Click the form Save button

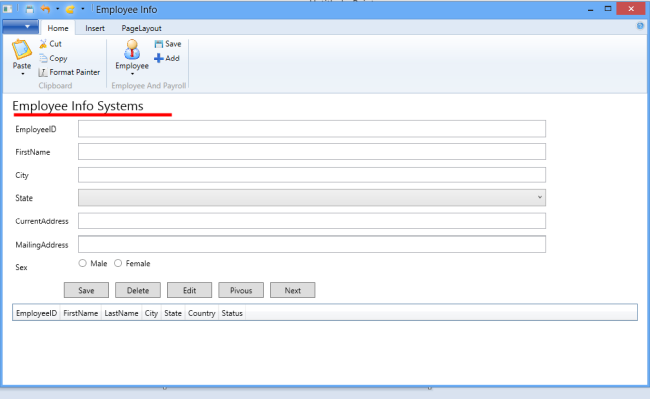(x=86, y=290)
